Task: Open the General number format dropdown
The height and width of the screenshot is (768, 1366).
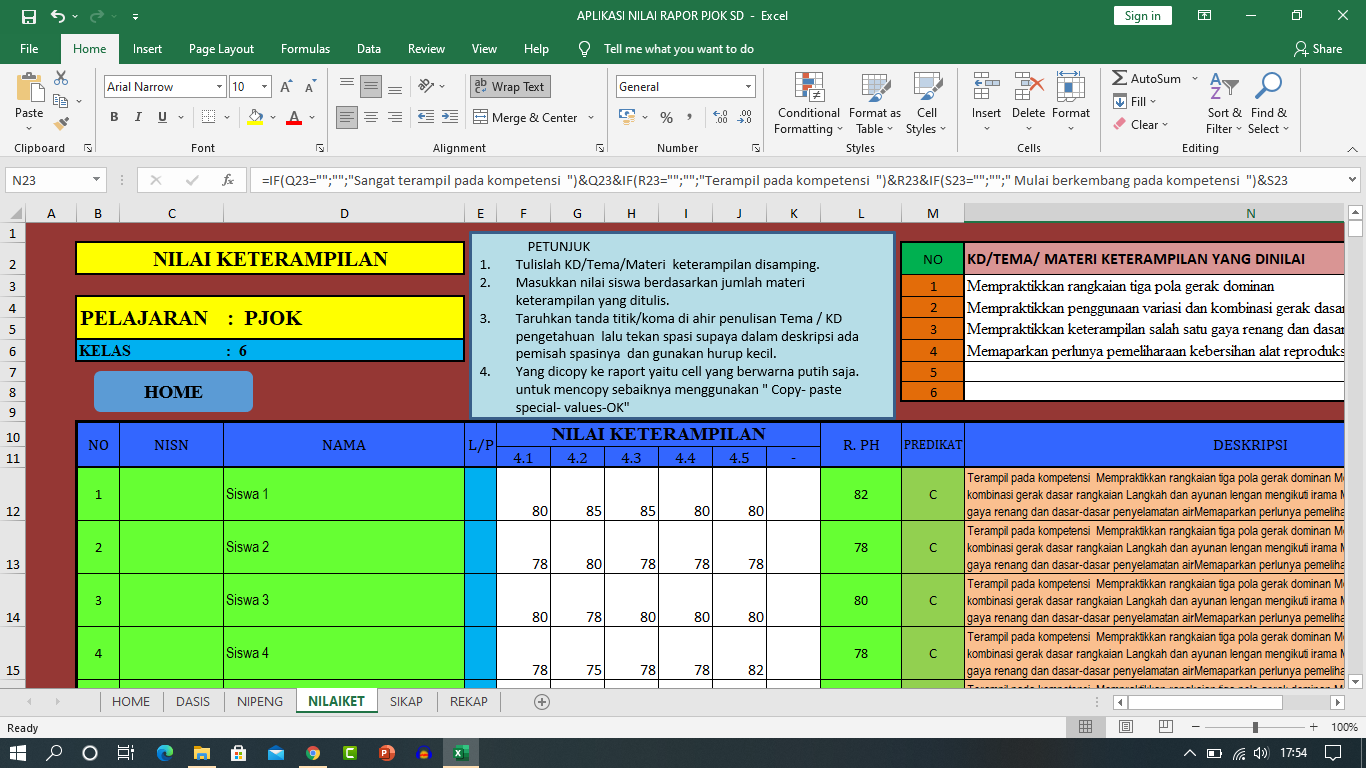Action: [x=748, y=87]
